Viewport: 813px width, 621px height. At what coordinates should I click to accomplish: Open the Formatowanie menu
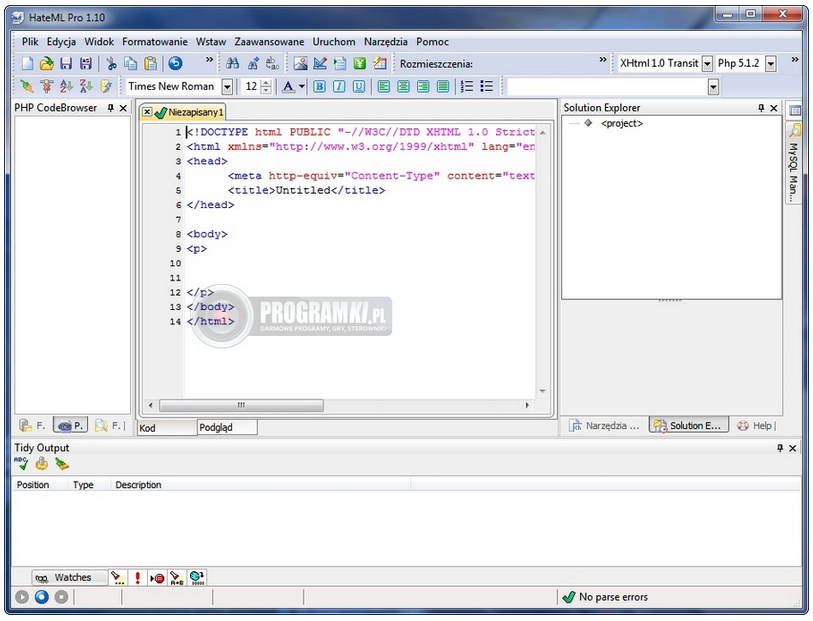(155, 41)
